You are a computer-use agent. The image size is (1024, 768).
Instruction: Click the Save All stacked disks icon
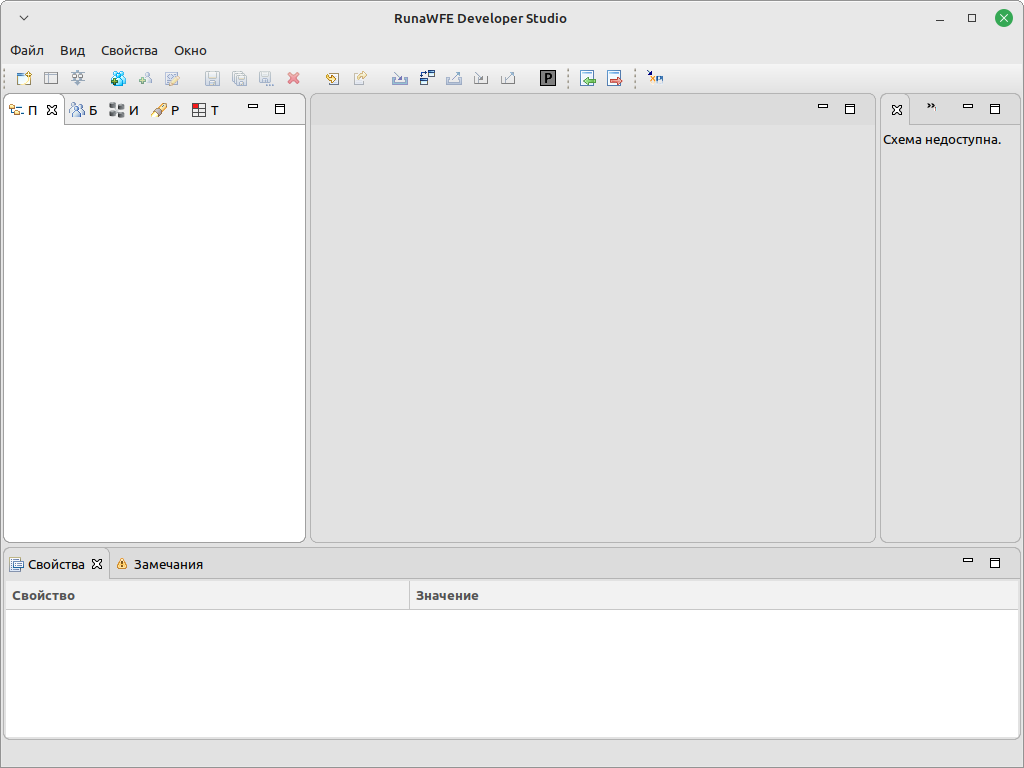click(239, 78)
